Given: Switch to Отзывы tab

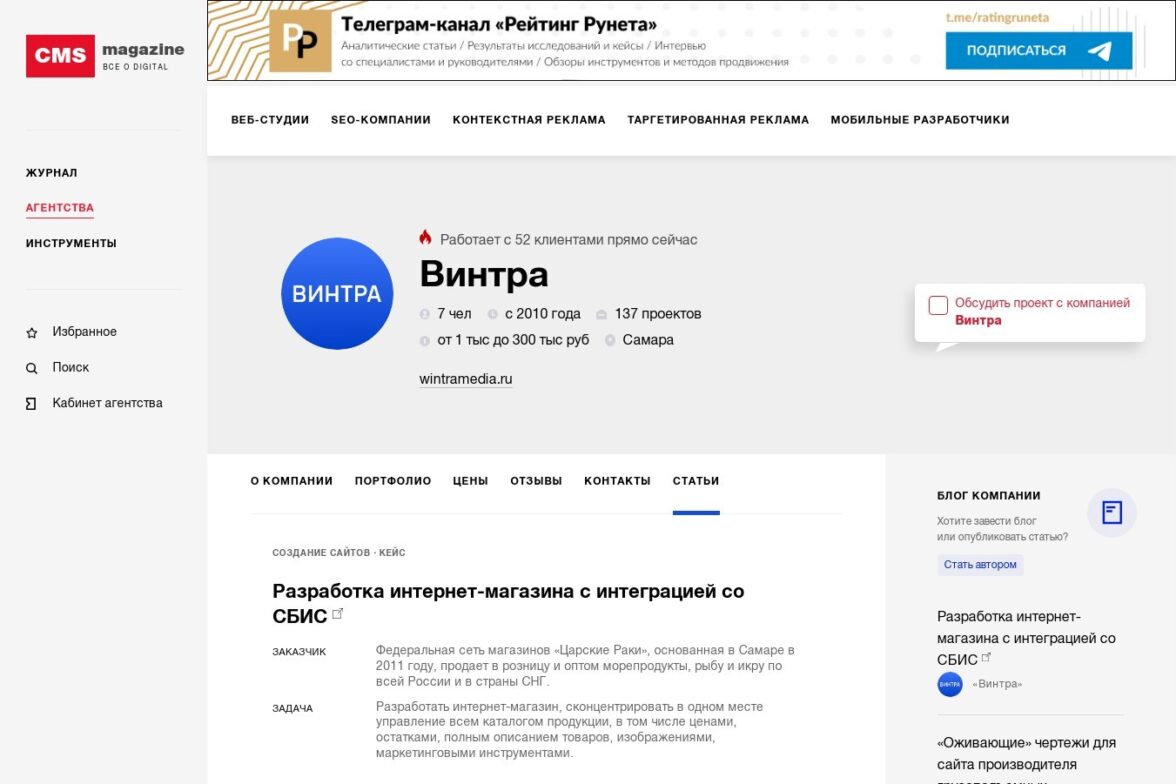Looking at the screenshot, I should (536, 481).
